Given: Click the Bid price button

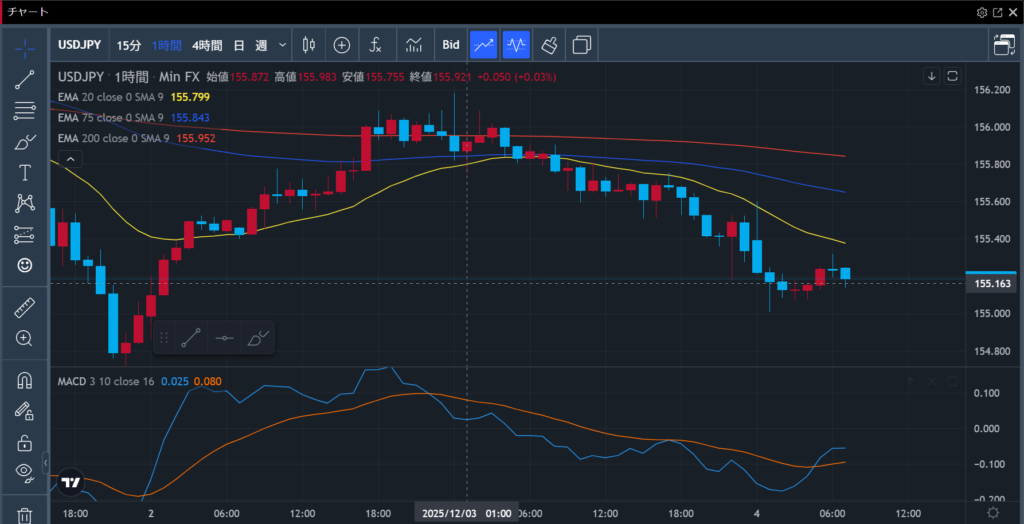Looking at the screenshot, I should (x=451, y=45).
